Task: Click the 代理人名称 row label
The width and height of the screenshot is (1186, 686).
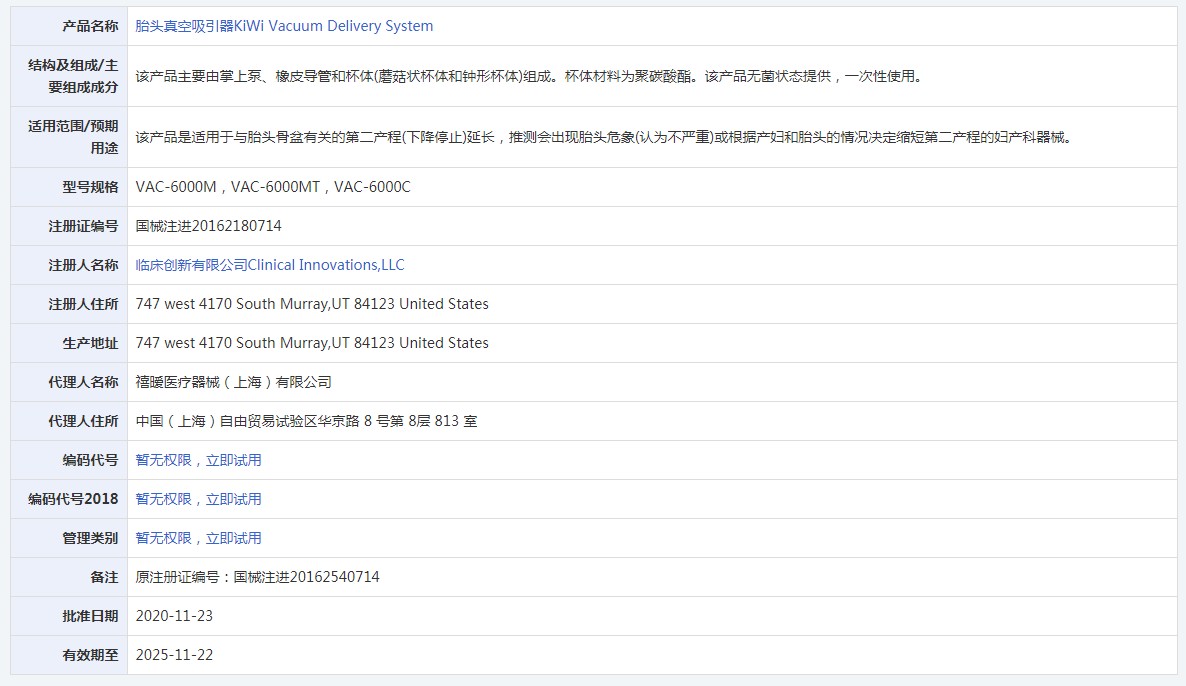Action: 83,382
